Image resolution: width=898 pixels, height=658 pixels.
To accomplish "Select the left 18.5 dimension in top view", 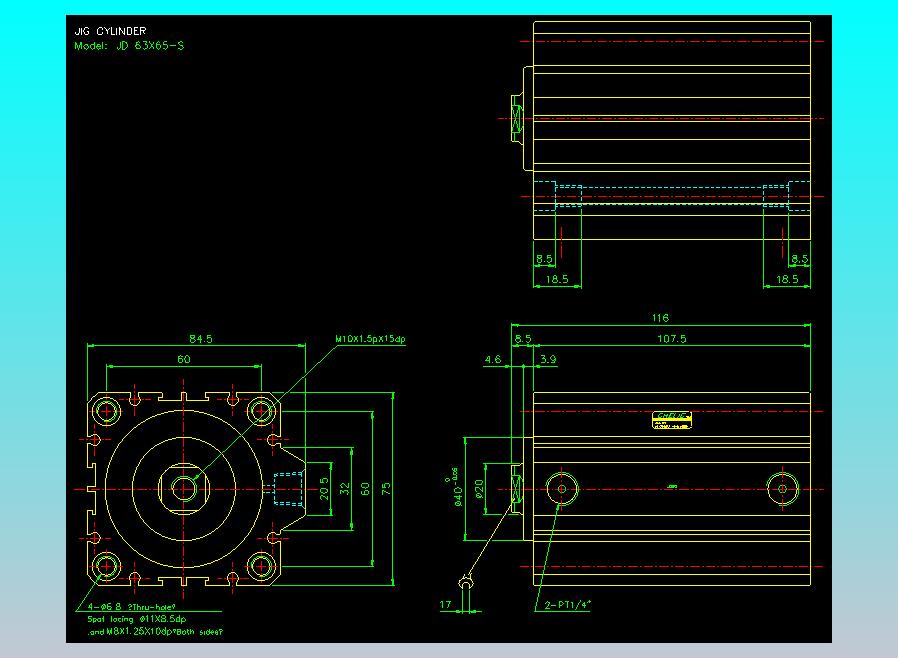I will coord(558,280).
